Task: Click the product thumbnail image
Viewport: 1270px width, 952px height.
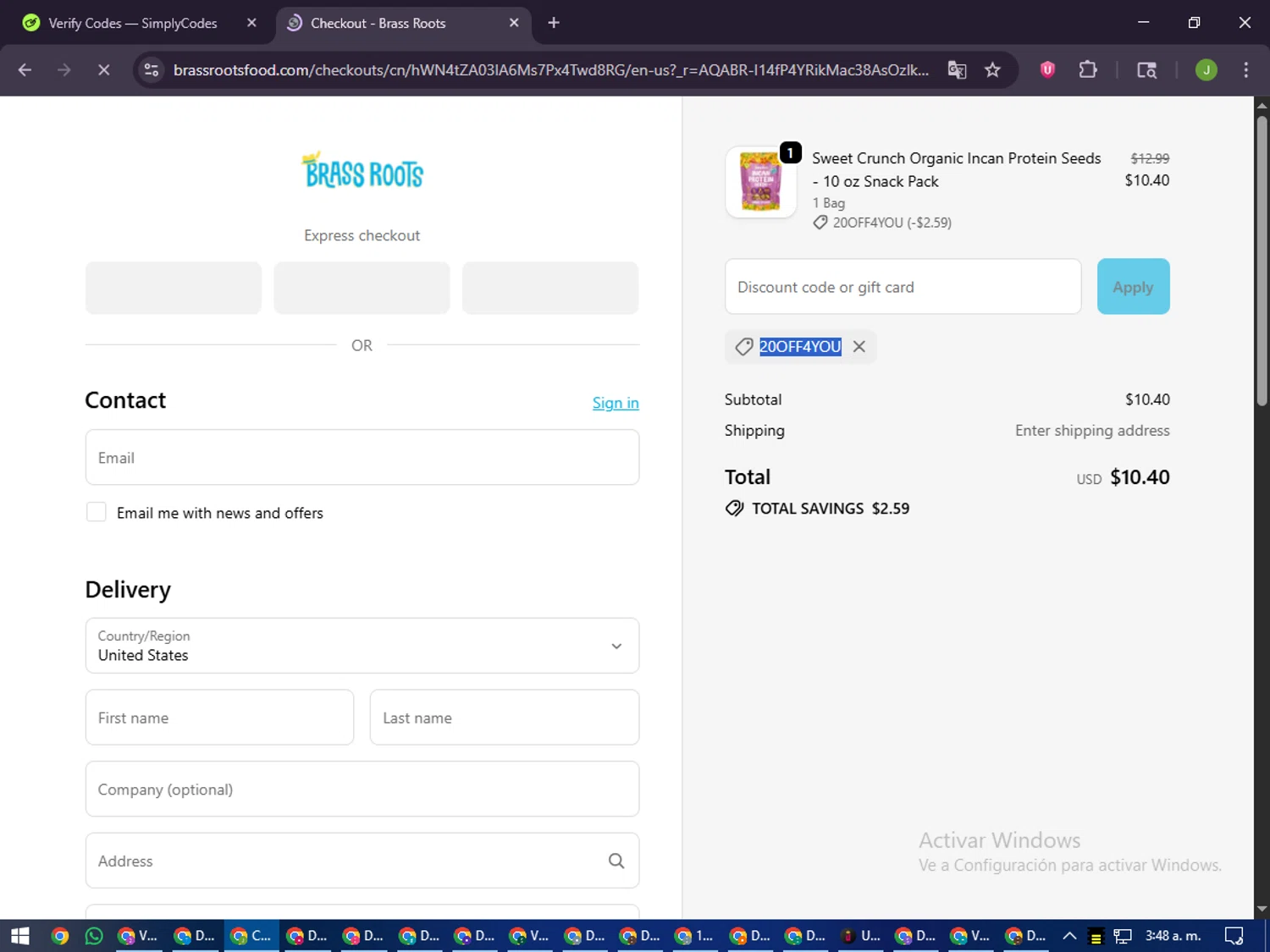Action: pos(760,182)
